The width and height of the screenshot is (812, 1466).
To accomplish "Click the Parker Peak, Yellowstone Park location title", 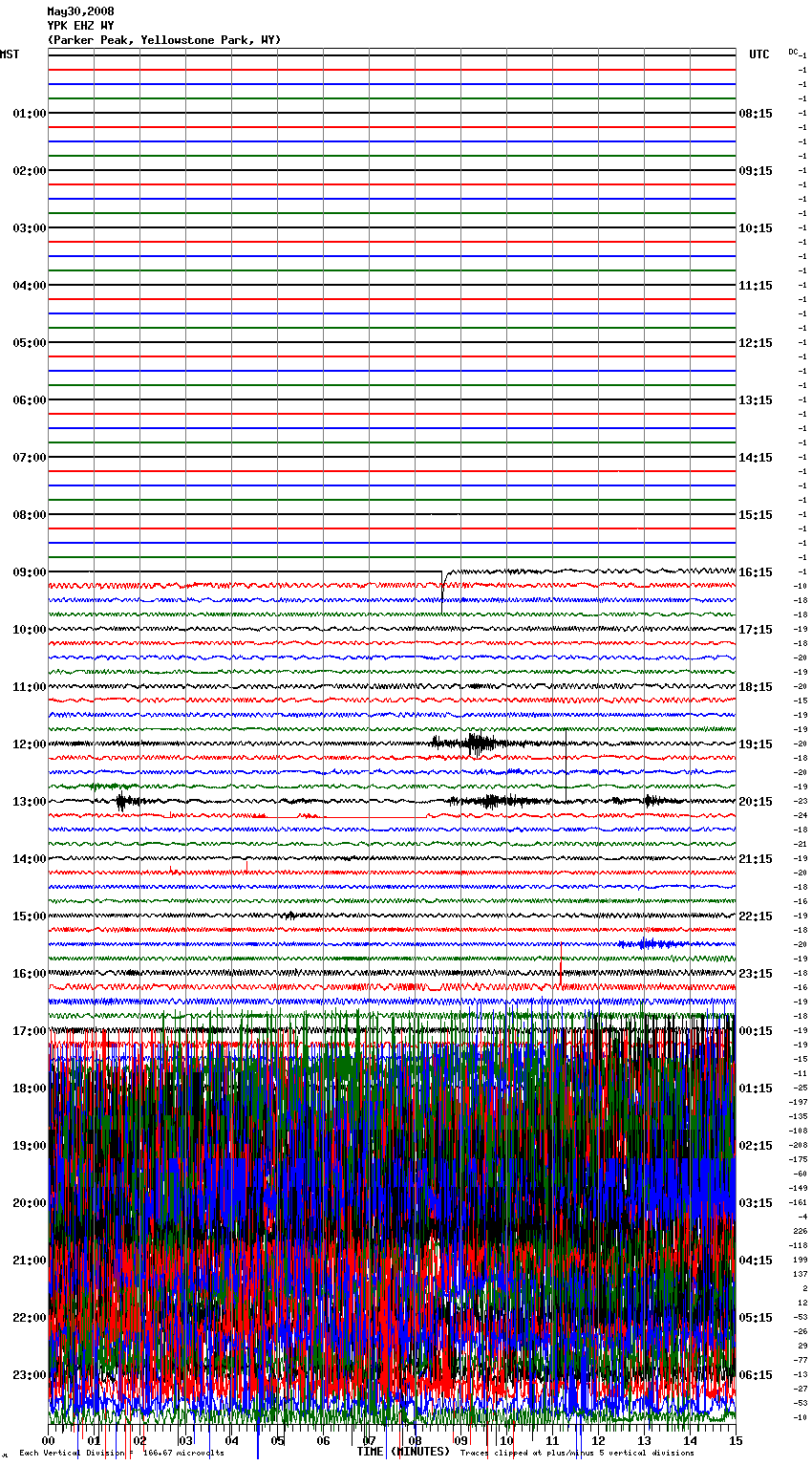I will coord(164,40).
